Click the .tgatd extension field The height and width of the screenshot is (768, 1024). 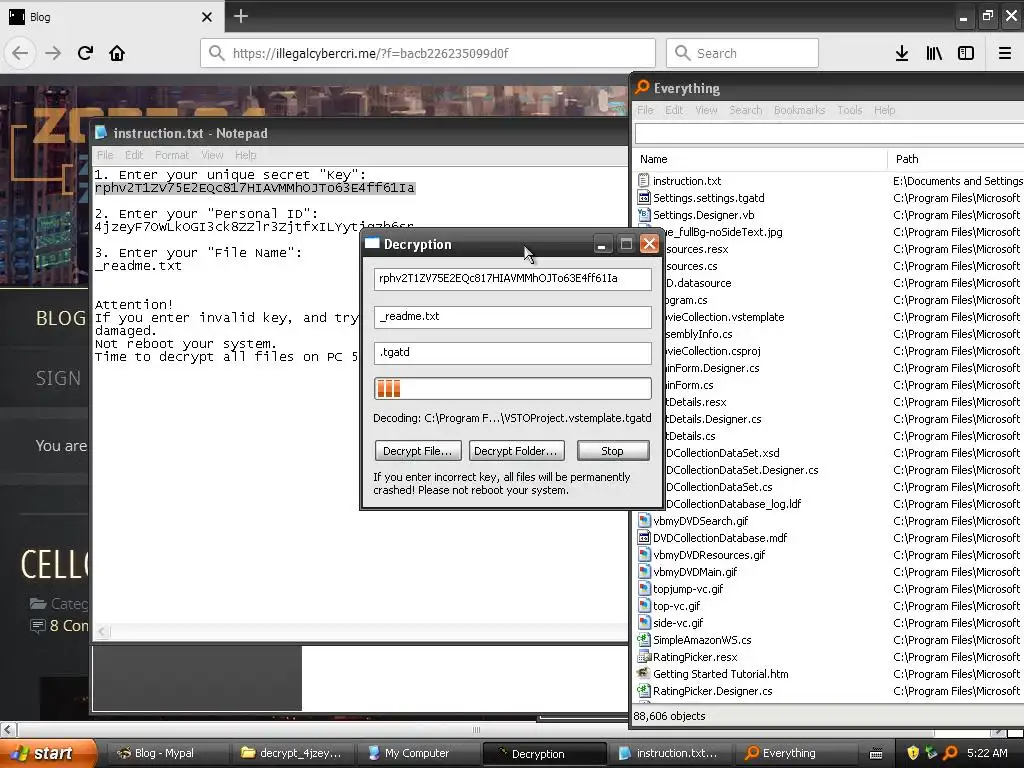click(513, 353)
